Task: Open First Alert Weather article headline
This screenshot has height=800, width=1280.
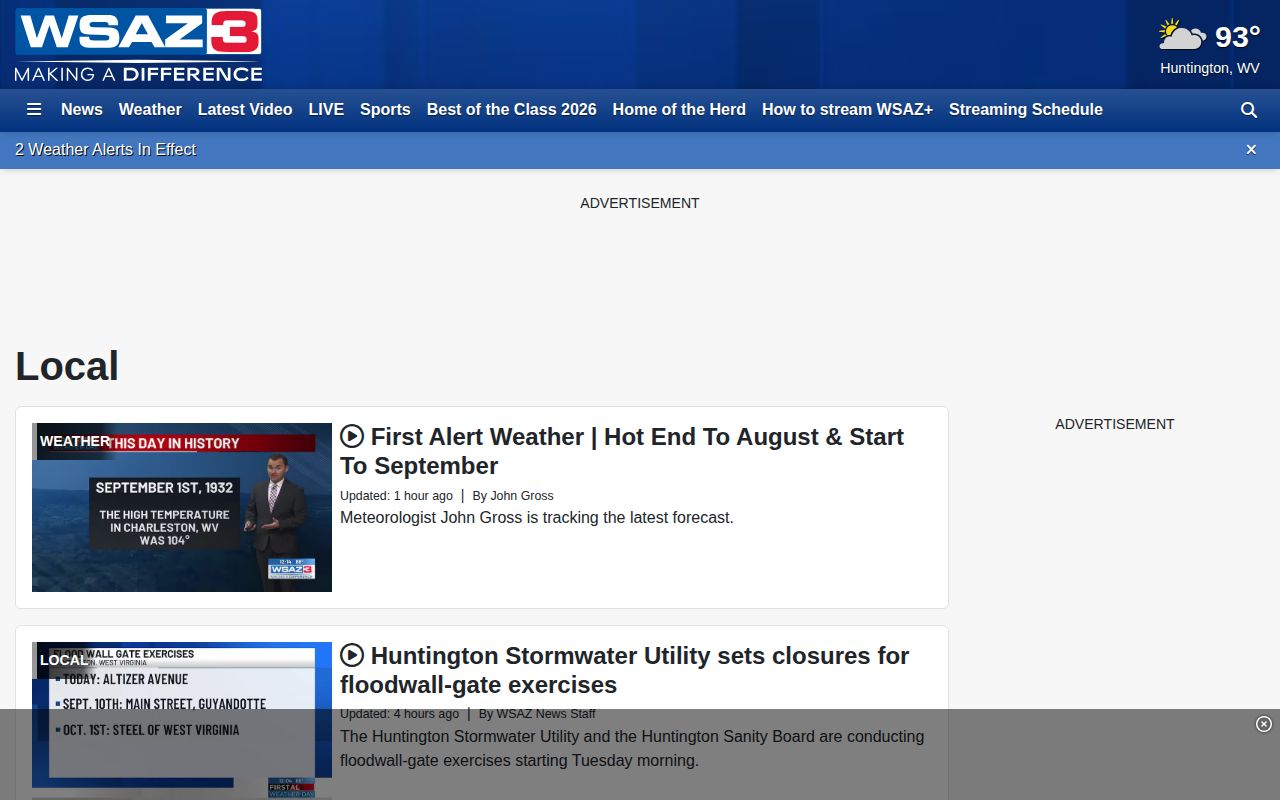Action: pos(622,451)
